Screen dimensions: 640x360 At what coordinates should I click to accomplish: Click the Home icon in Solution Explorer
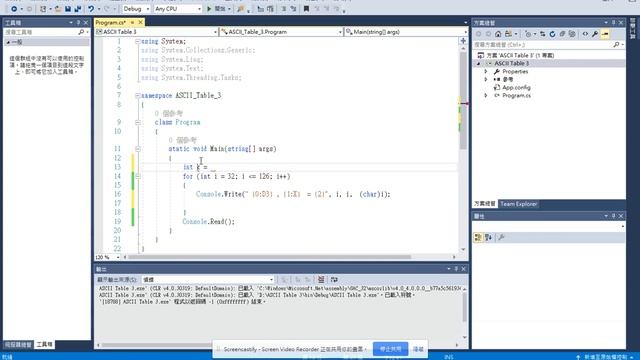[x=498, y=34]
